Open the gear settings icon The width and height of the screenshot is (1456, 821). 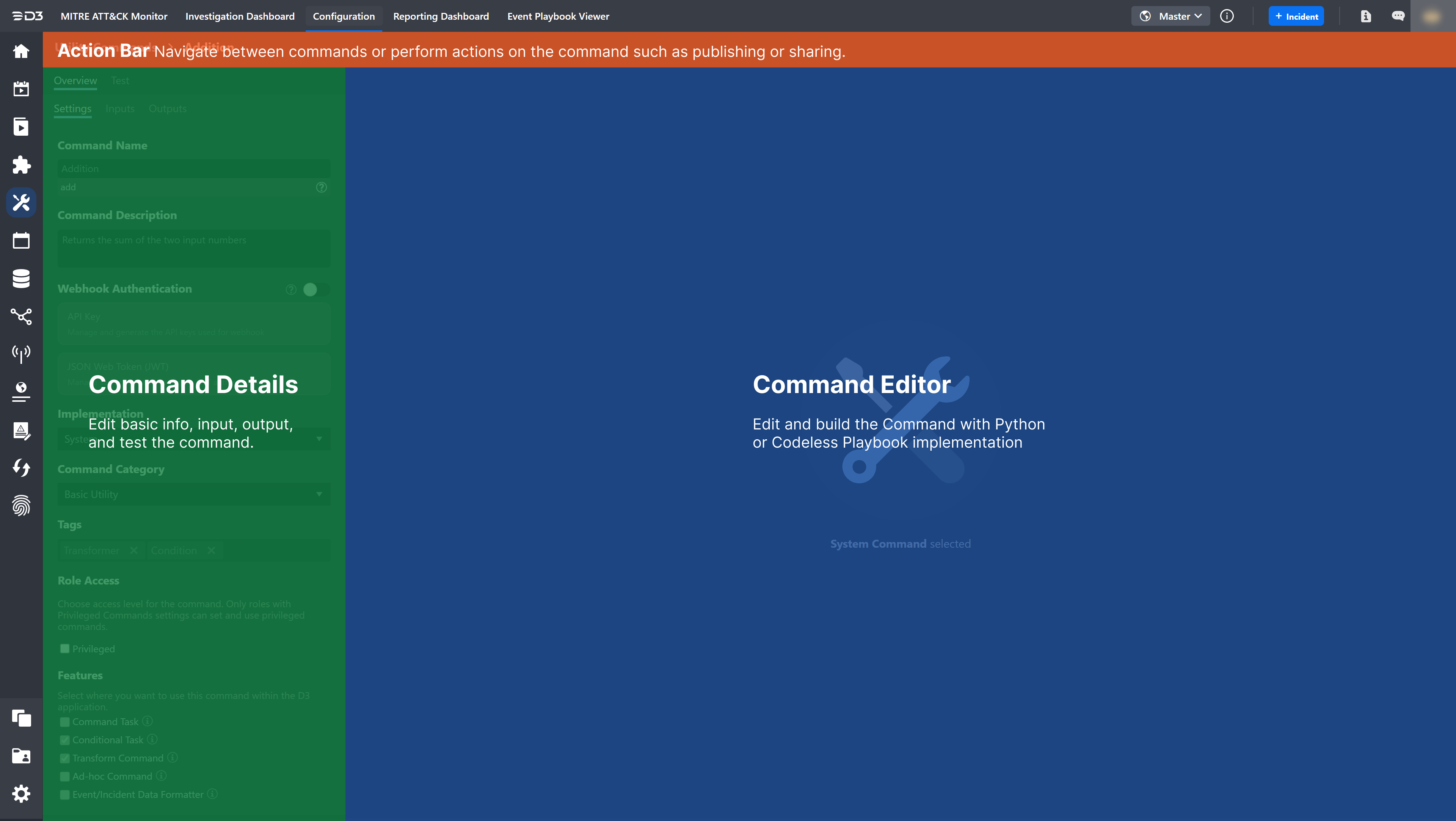pyautogui.click(x=21, y=794)
